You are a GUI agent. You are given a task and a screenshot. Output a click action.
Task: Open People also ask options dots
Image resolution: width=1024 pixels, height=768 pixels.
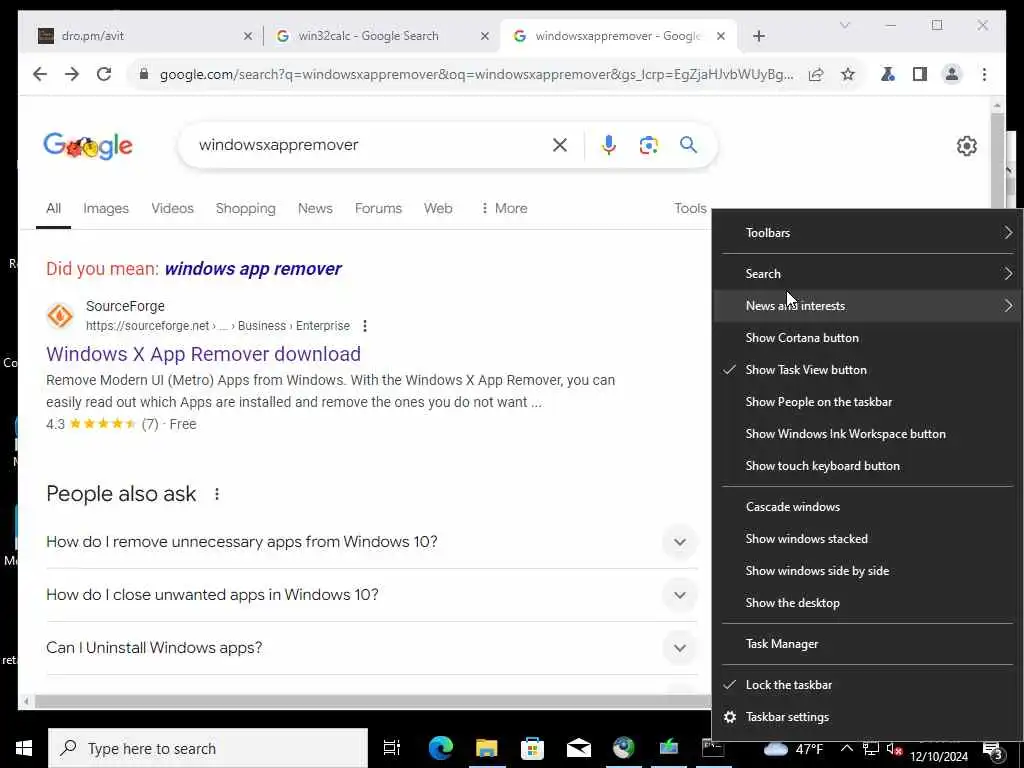(217, 494)
